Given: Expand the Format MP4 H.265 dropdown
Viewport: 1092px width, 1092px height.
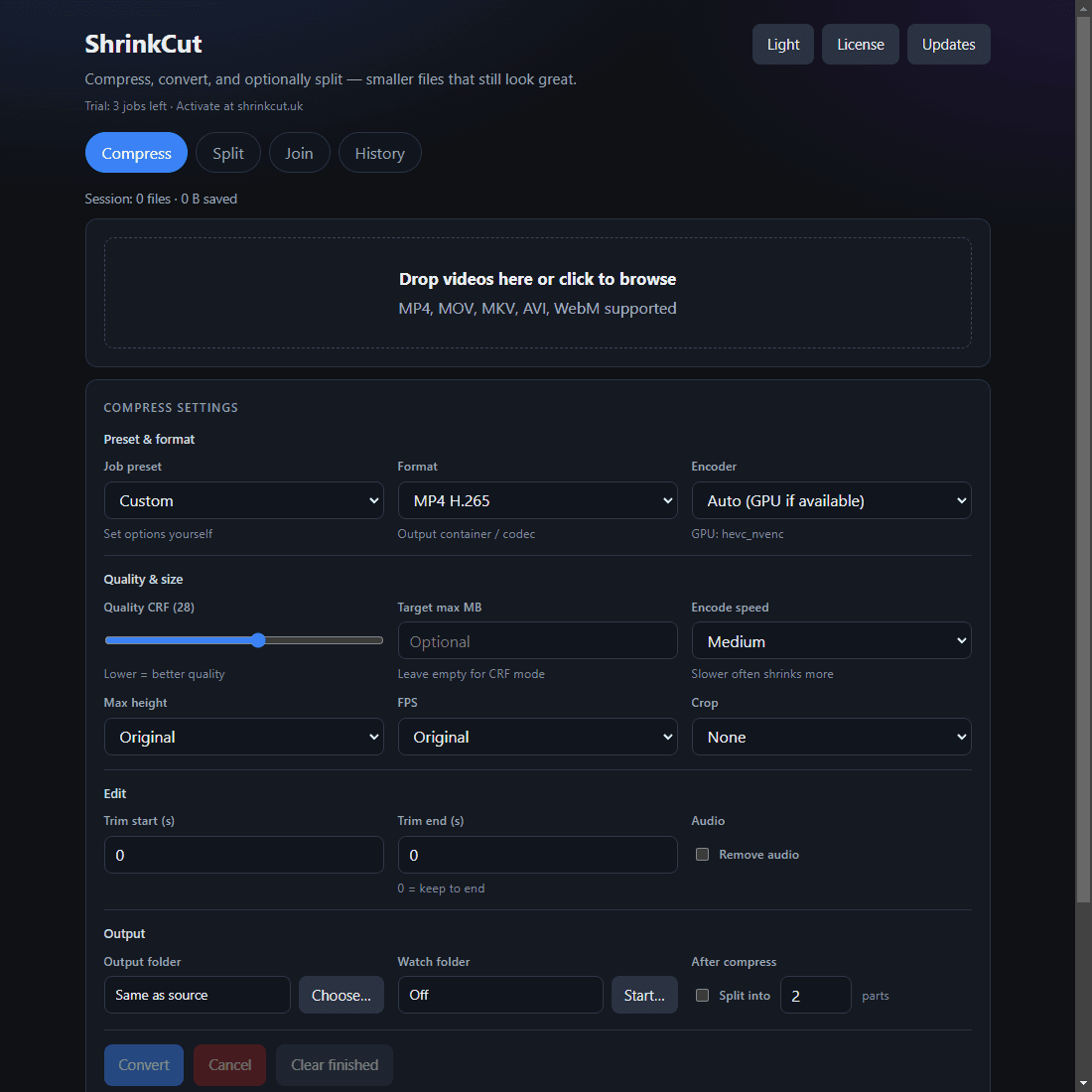Looking at the screenshot, I should (x=537, y=500).
